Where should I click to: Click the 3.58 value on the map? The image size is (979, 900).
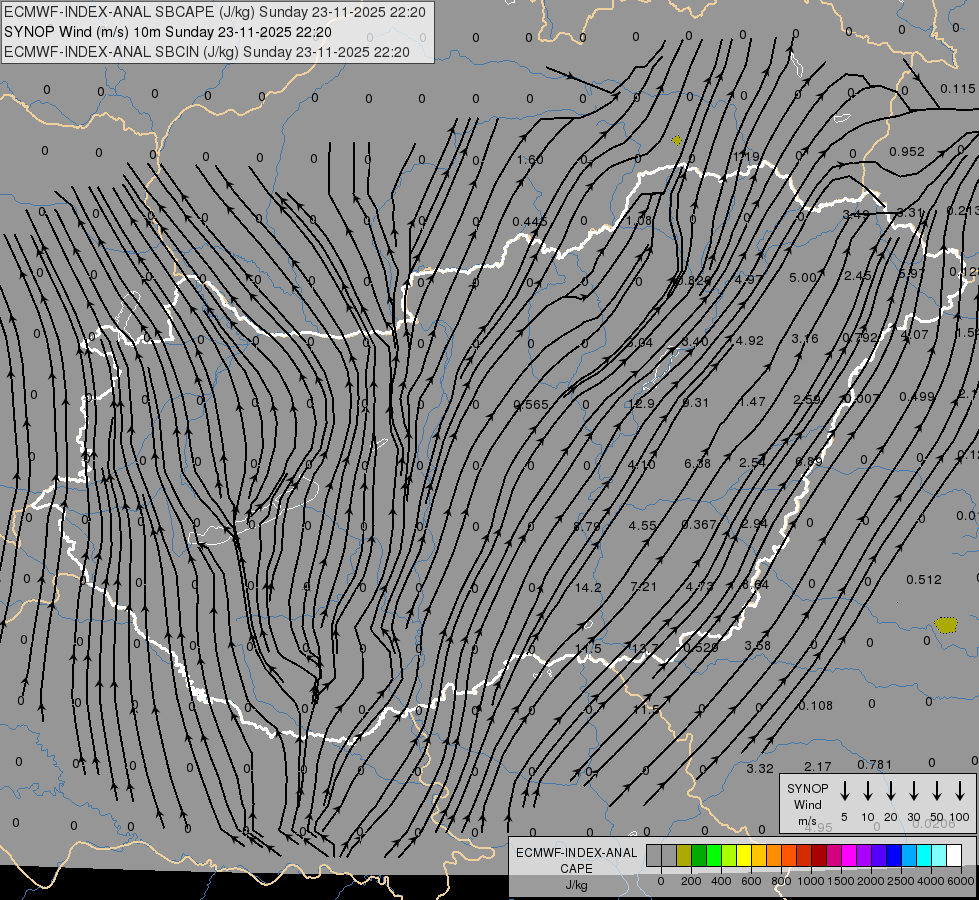(758, 646)
